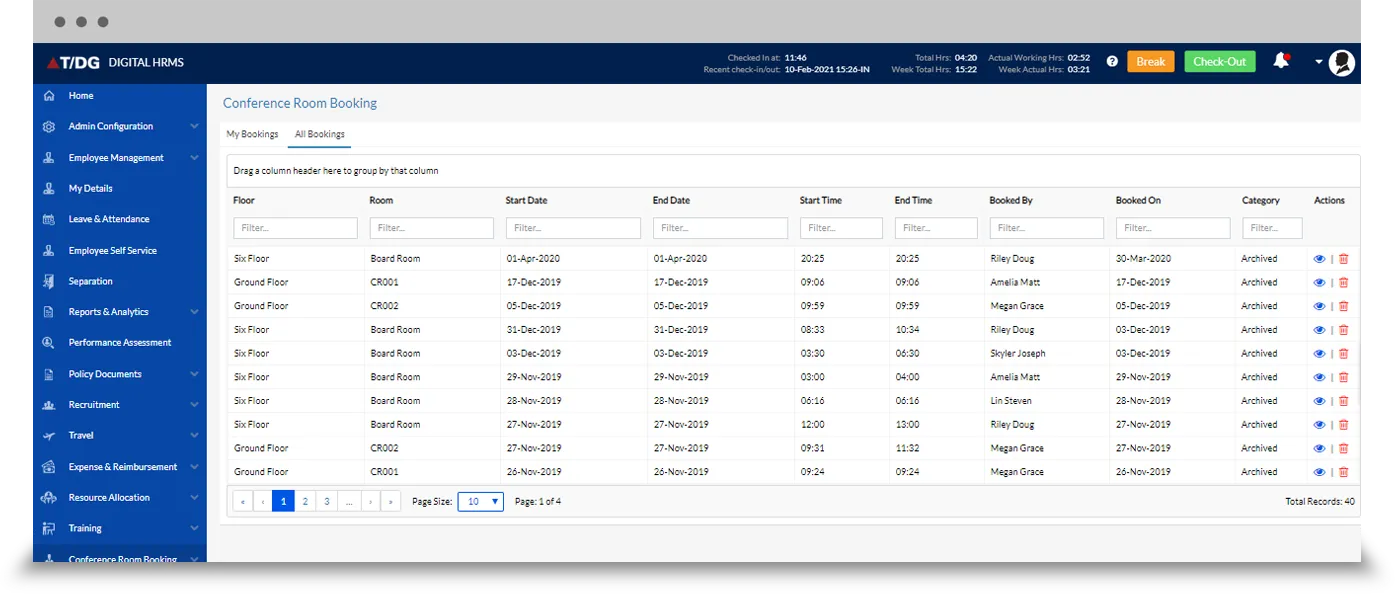
Task: View Board Room booking details with the eye icon
Action: pos(1319,258)
